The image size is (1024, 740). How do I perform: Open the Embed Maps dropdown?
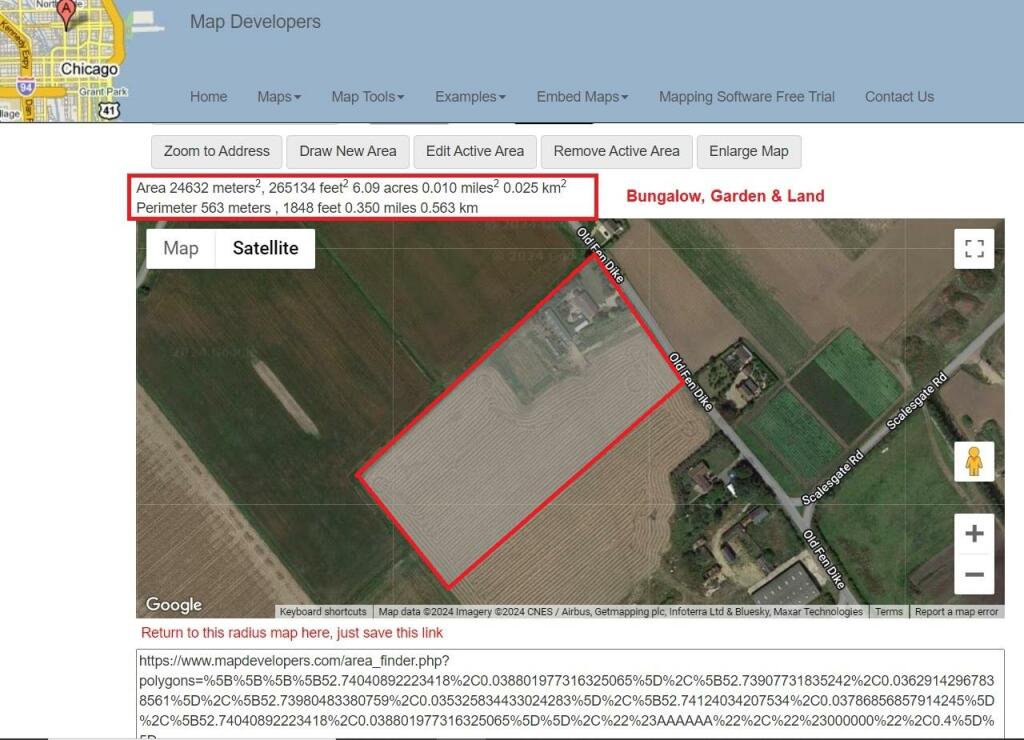point(582,97)
